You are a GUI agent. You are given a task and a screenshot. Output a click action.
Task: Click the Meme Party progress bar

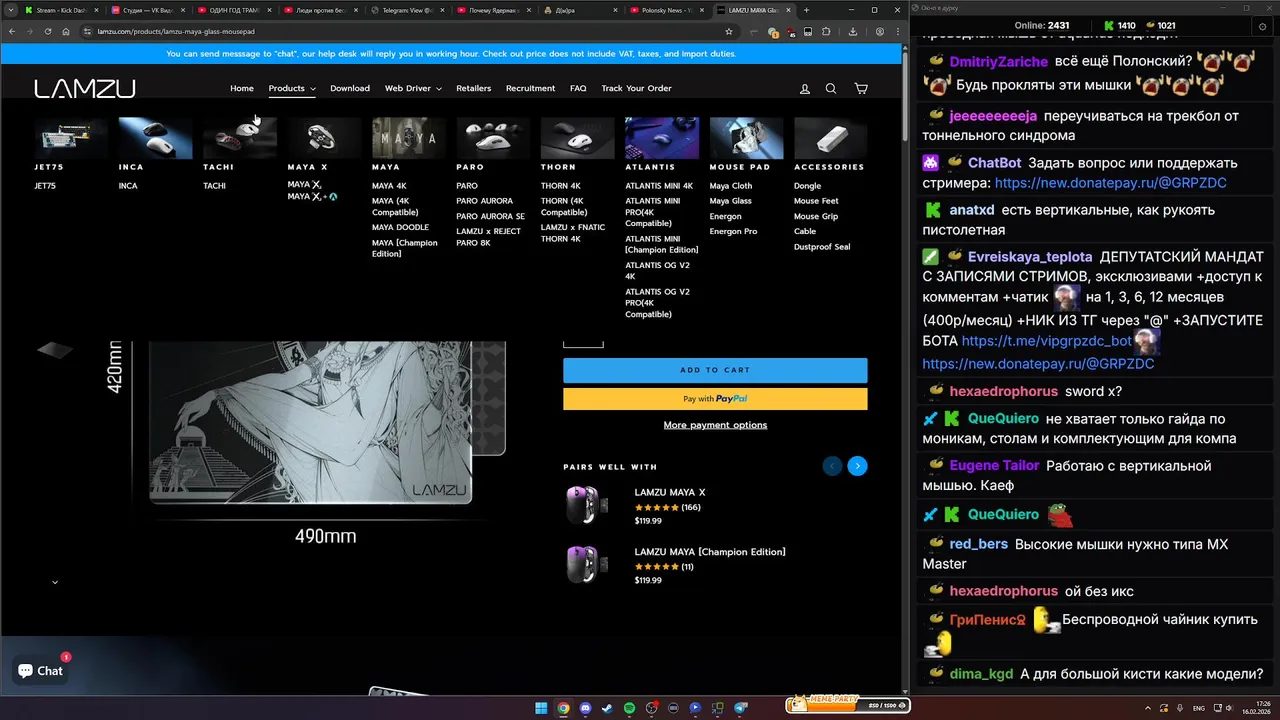coord(848,705)
